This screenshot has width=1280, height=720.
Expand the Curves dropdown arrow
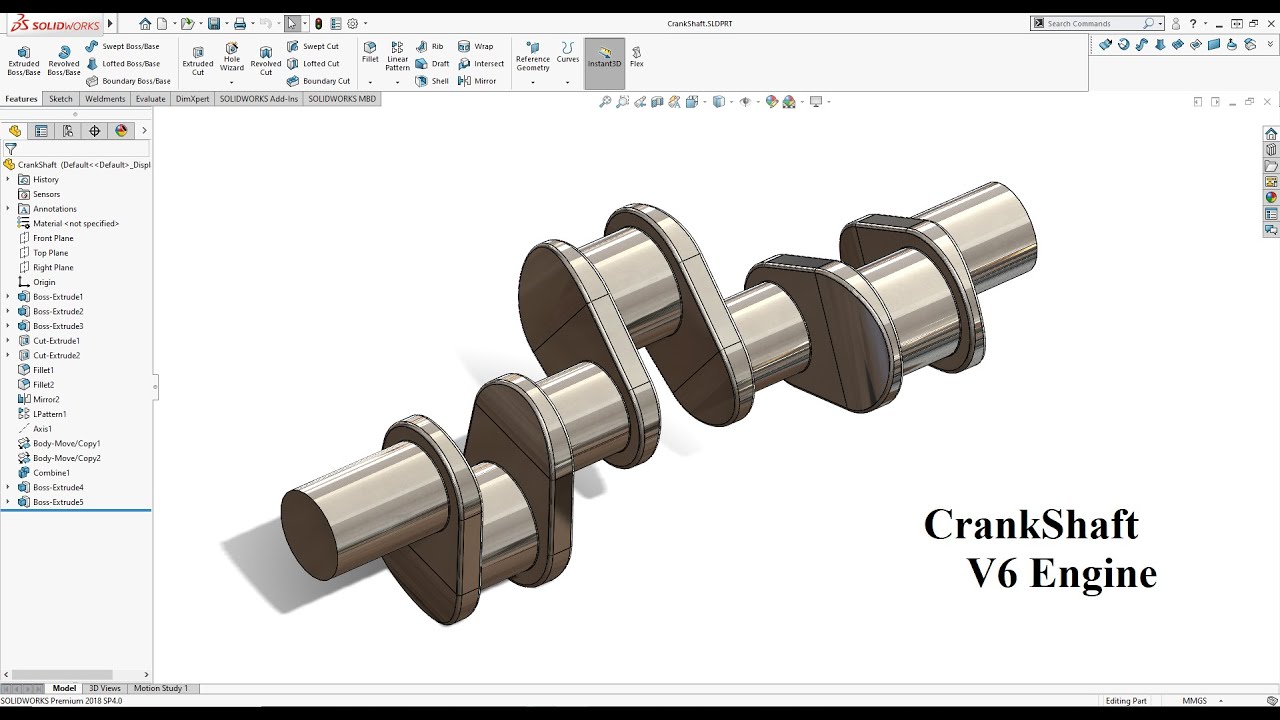(568, 82)
